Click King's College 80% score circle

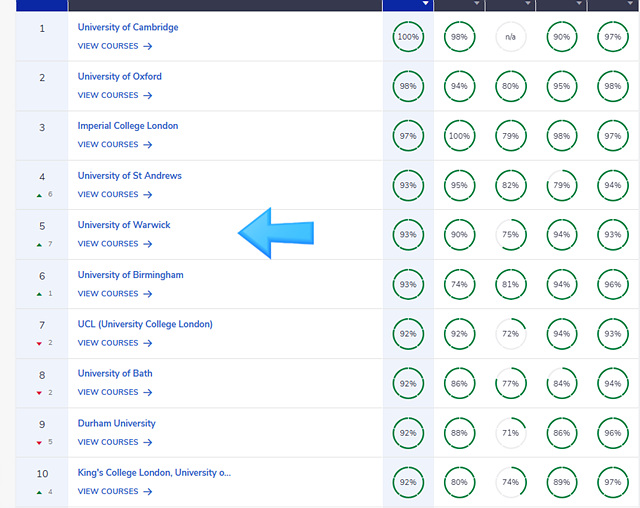[x=459, y=482]
